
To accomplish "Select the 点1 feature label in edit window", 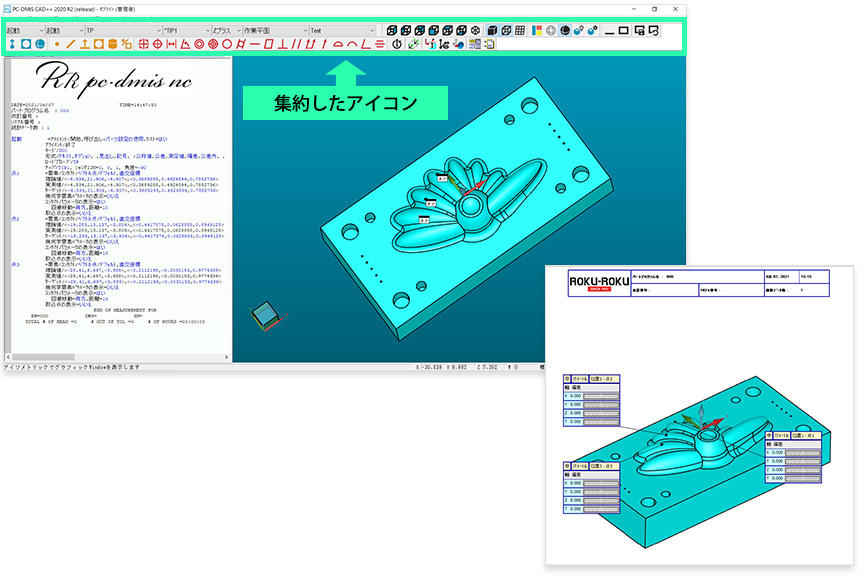I will click(15, 173).
